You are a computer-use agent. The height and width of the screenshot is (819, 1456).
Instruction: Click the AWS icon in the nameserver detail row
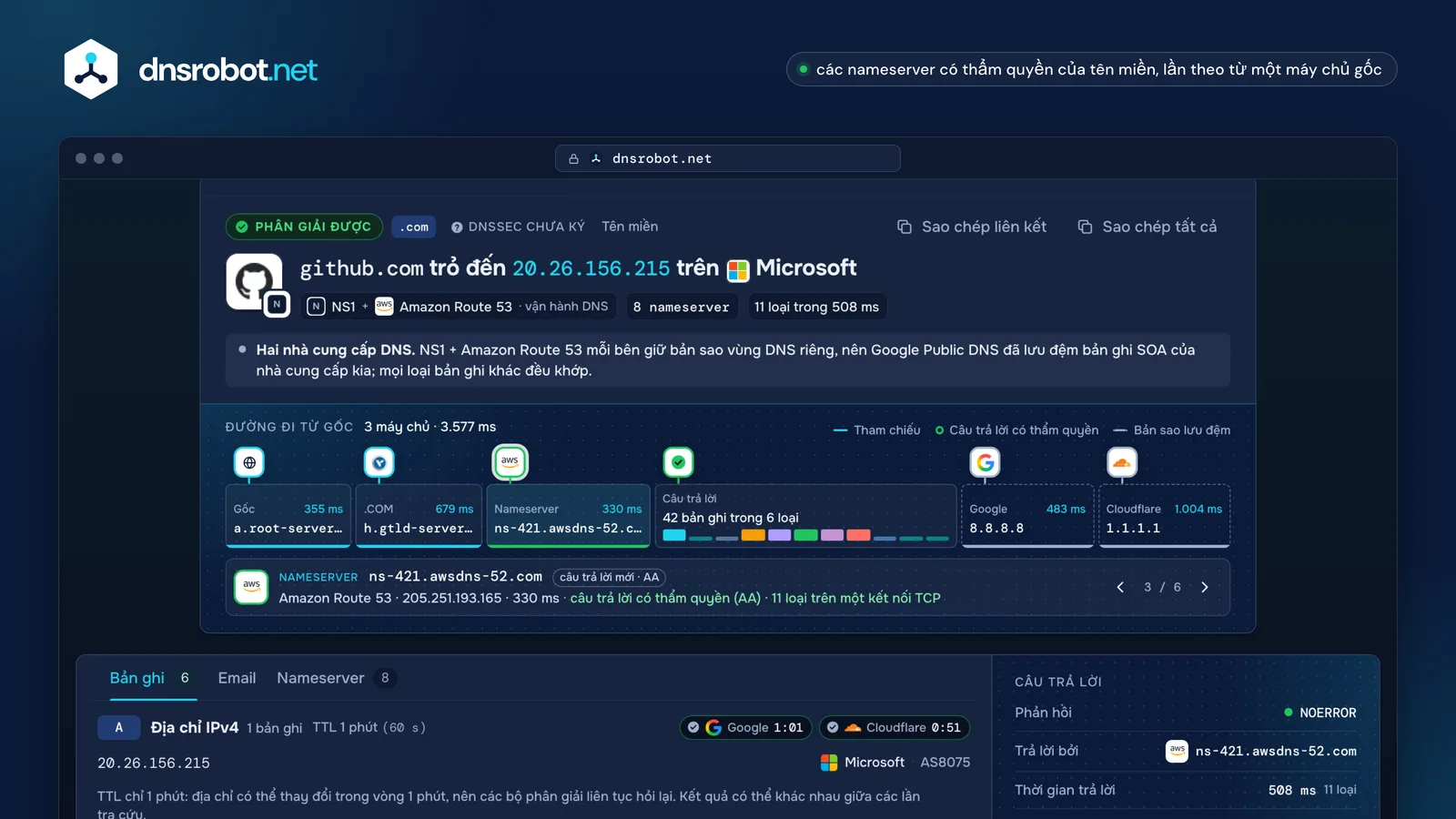click(x=251, y=587)
